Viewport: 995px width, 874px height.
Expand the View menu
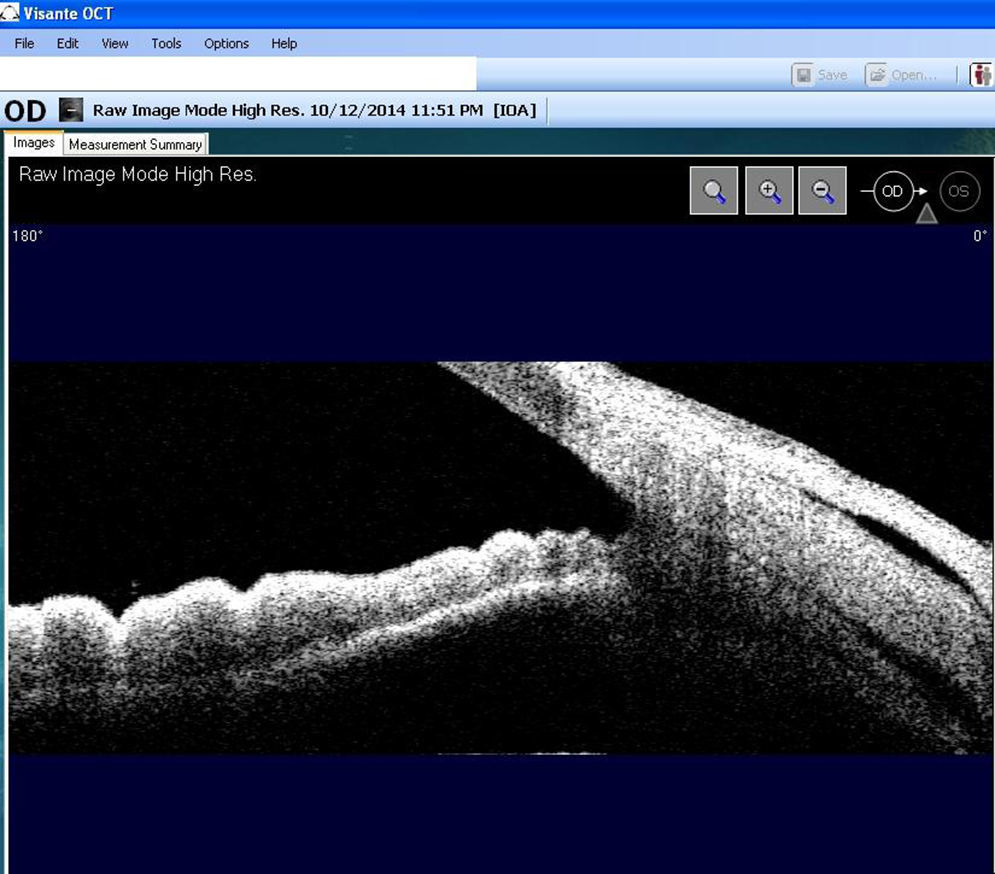coord(115,44)
